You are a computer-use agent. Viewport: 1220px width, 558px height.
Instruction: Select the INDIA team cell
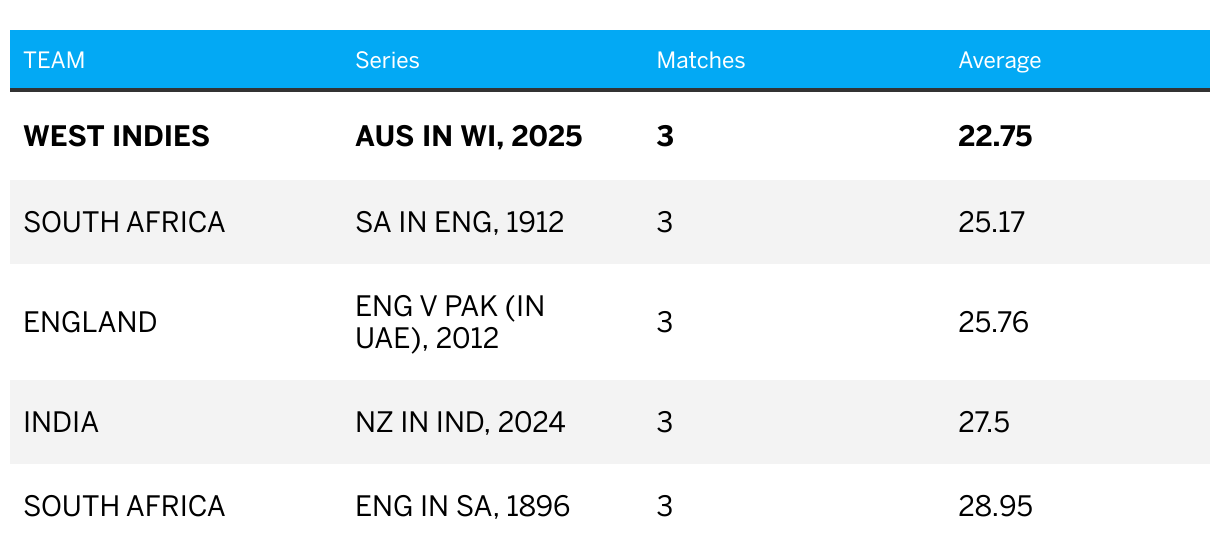pyautogui.click(x=61, y=422)
